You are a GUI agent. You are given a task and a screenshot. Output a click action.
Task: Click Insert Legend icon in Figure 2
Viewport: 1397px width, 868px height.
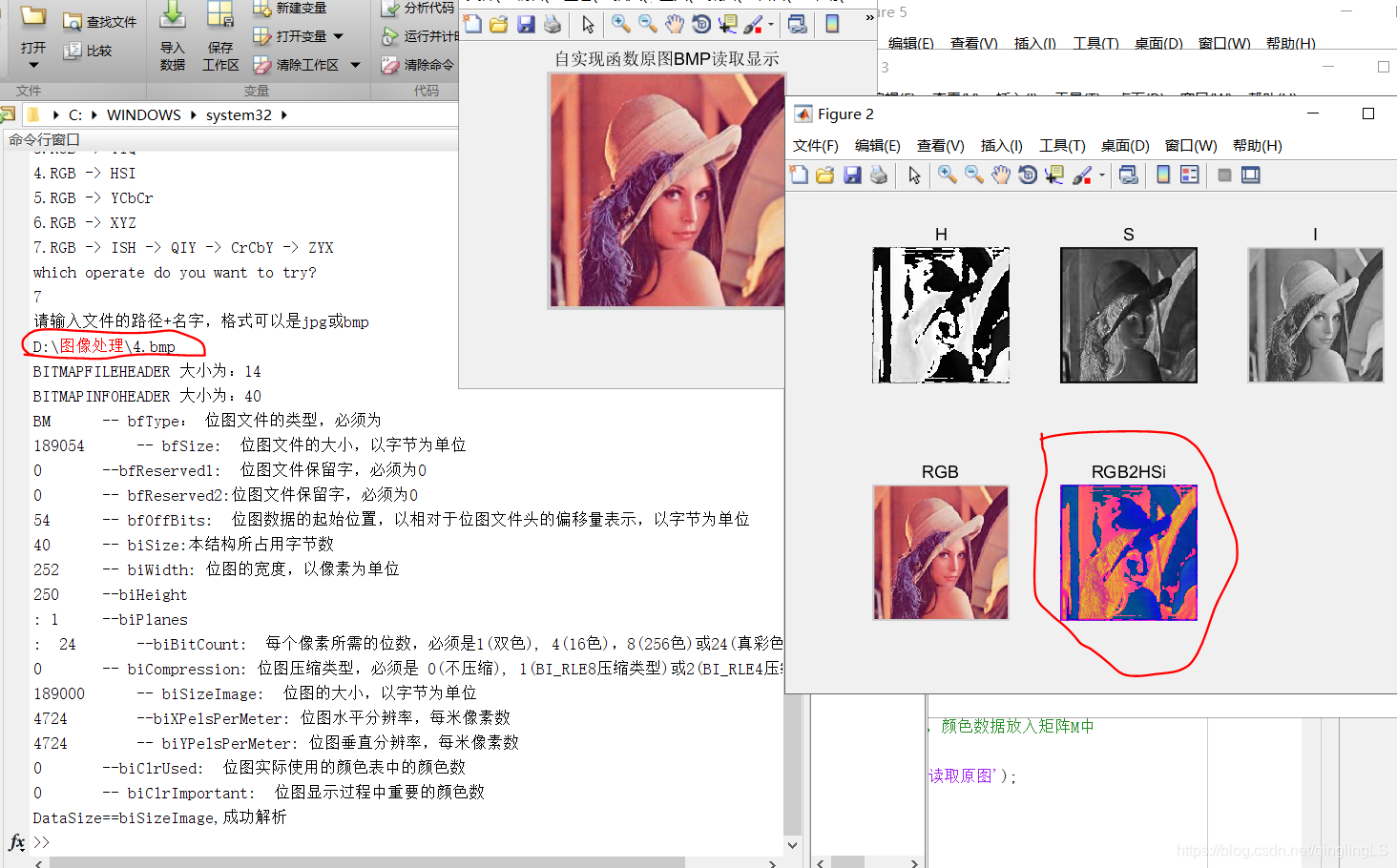coord(1190,175)
